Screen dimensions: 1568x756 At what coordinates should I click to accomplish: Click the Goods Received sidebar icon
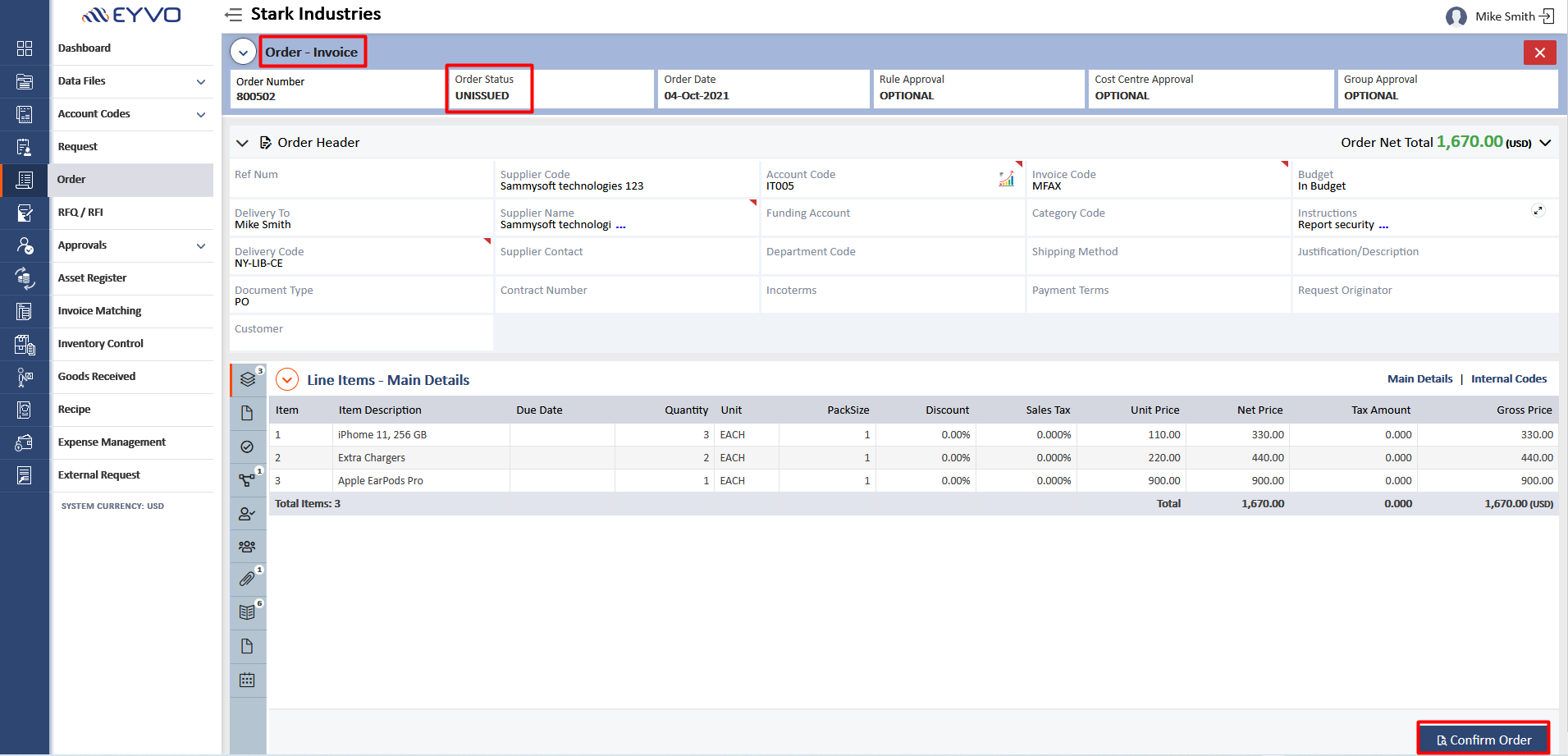25,377
